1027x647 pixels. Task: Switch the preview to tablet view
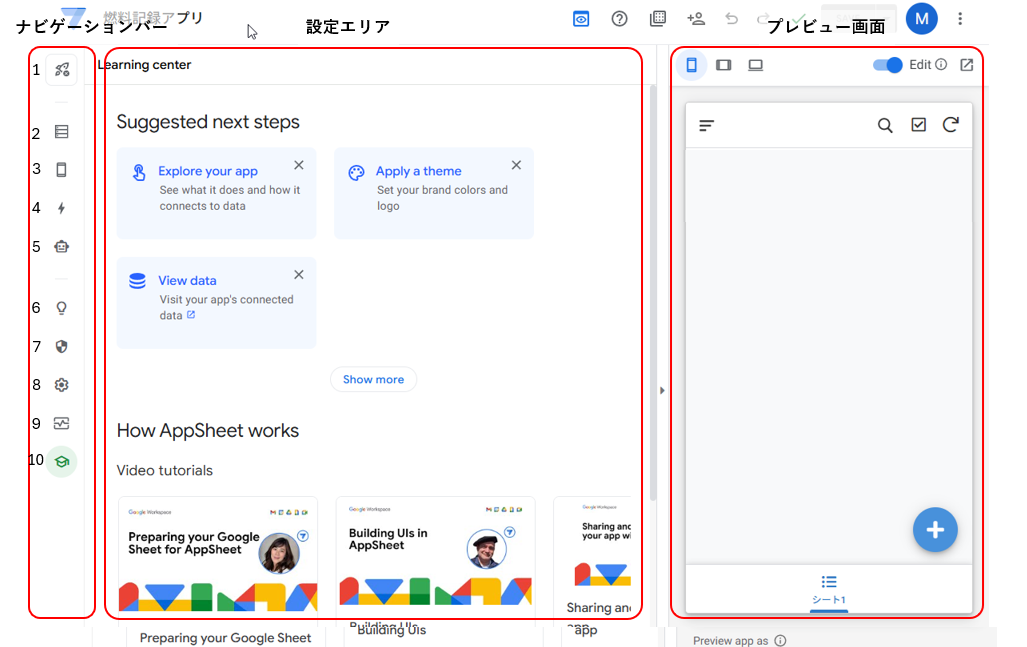point(723,64)
